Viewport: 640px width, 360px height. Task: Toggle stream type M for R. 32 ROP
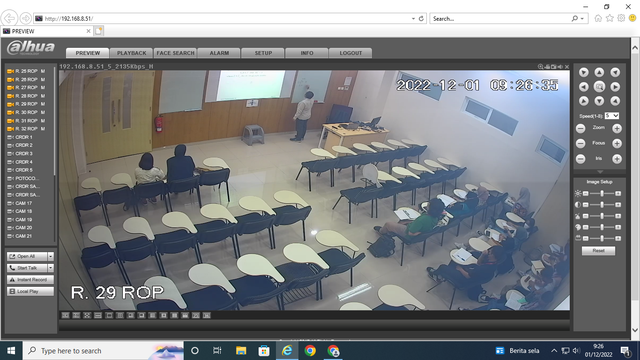pyautogui.click(x=43, y=129)
